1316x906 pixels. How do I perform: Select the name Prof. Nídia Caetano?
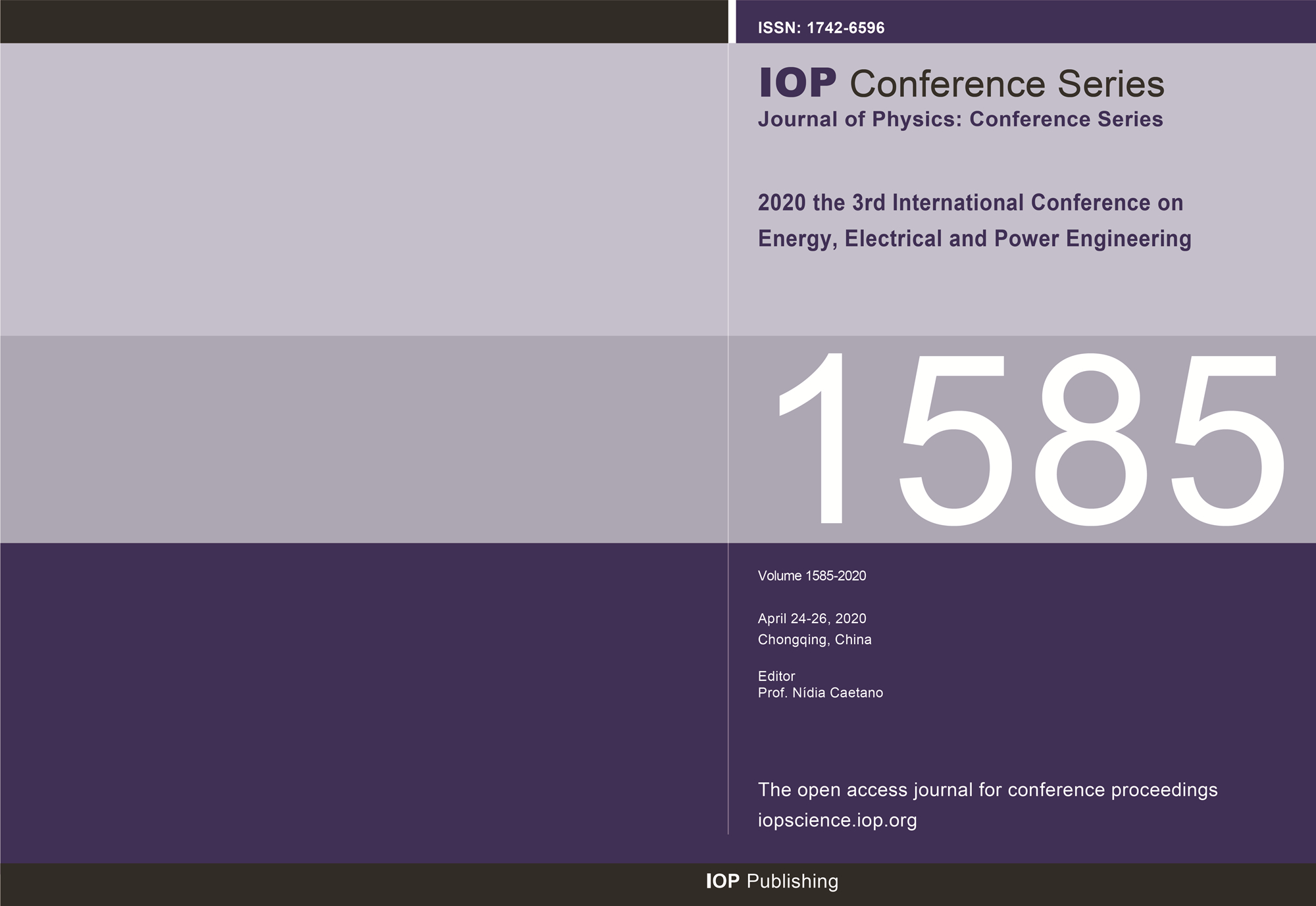820,693
